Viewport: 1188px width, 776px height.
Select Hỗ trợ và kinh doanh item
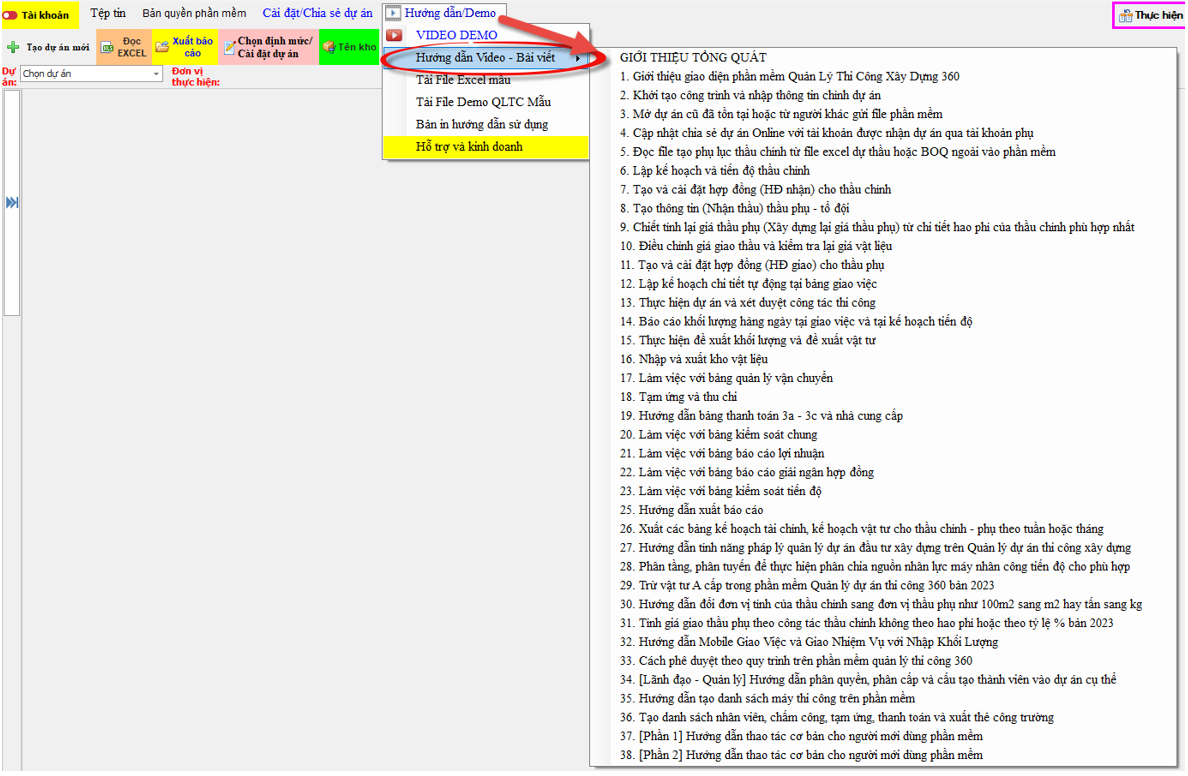(486, 147)
